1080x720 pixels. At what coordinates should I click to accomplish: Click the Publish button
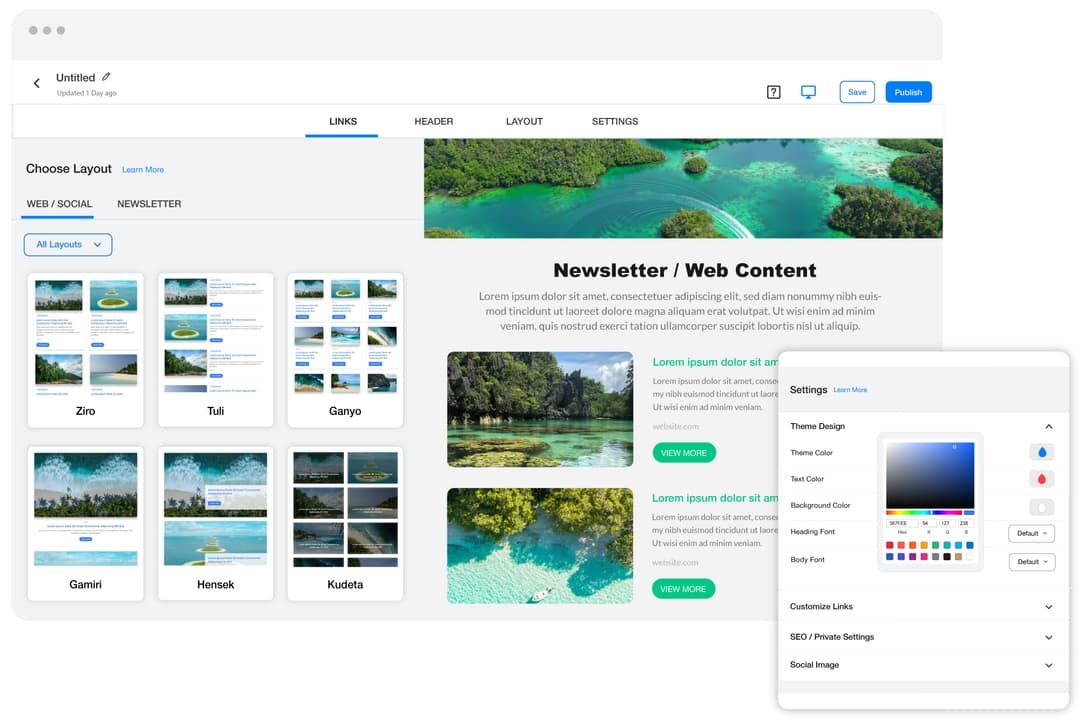click(908, 91)
